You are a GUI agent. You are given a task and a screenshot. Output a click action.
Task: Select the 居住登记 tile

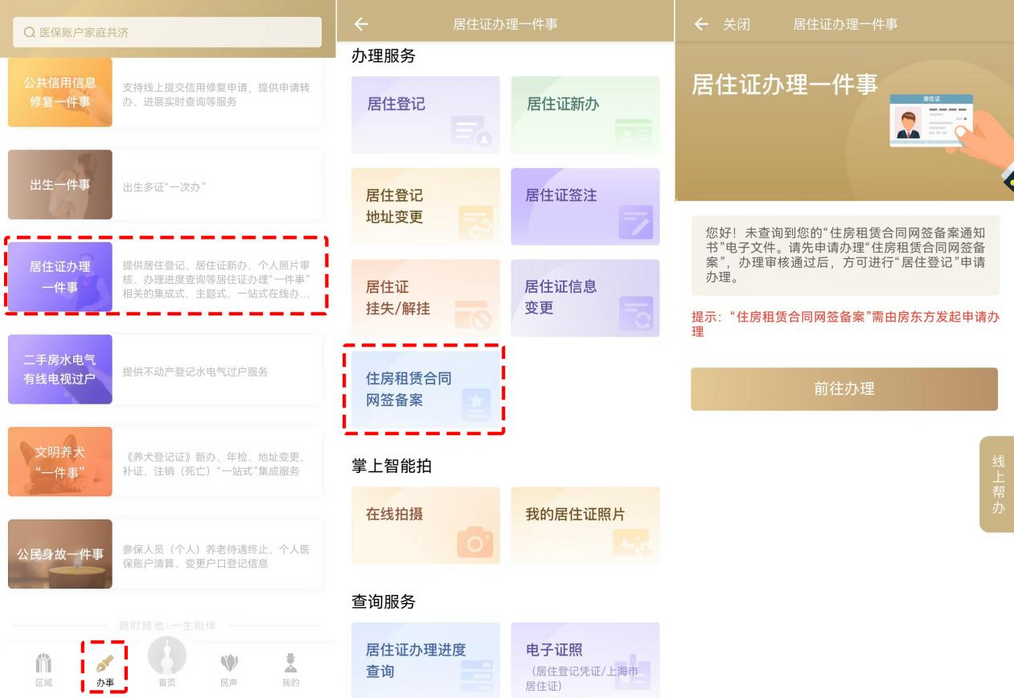click(425, 115)
